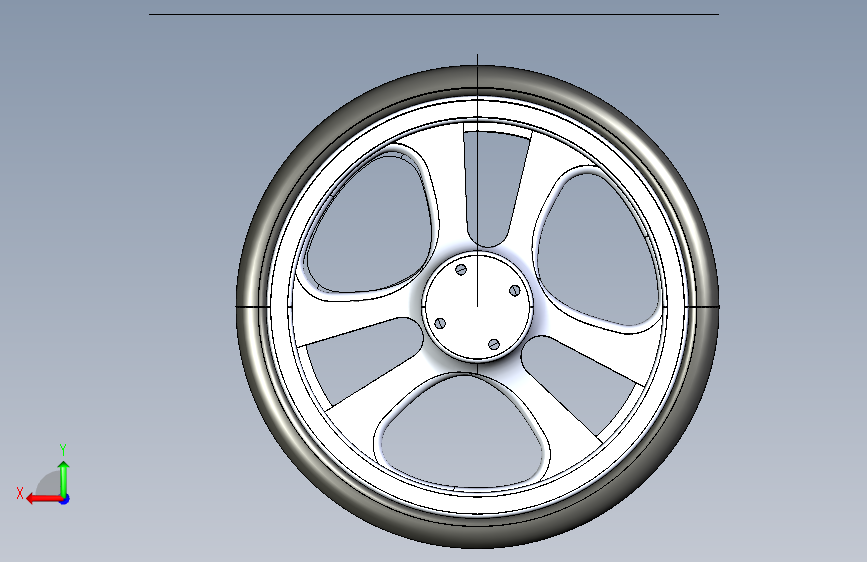Click the green Y axis arrow on triad
This screenshot has width=867, height=562.
click(x=64, y=478)
